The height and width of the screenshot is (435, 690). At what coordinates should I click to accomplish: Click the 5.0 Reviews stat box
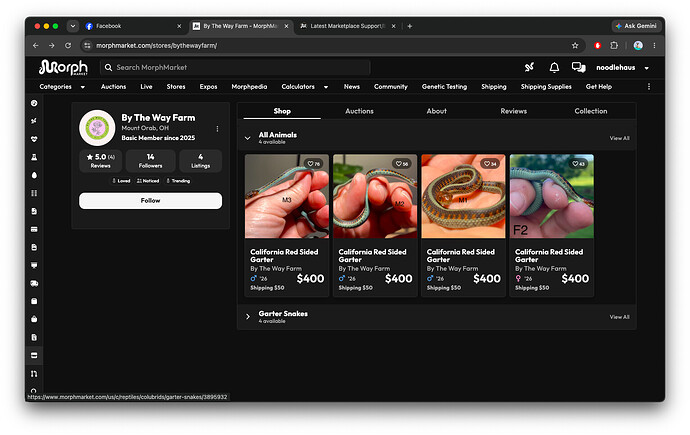coord(101,161)
